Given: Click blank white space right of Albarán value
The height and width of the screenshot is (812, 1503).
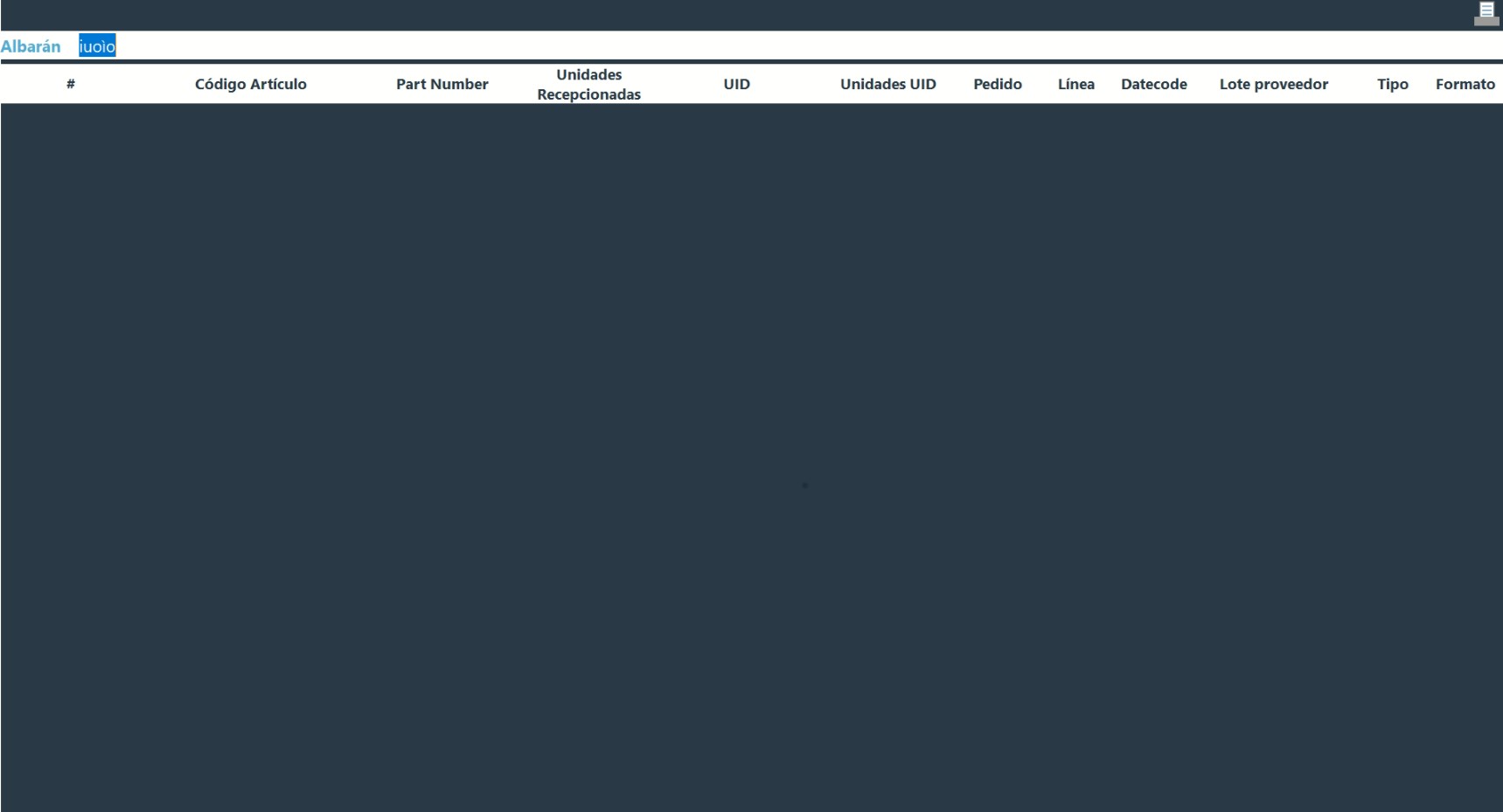Looking at the screenshot, I should tap(699, 46).
